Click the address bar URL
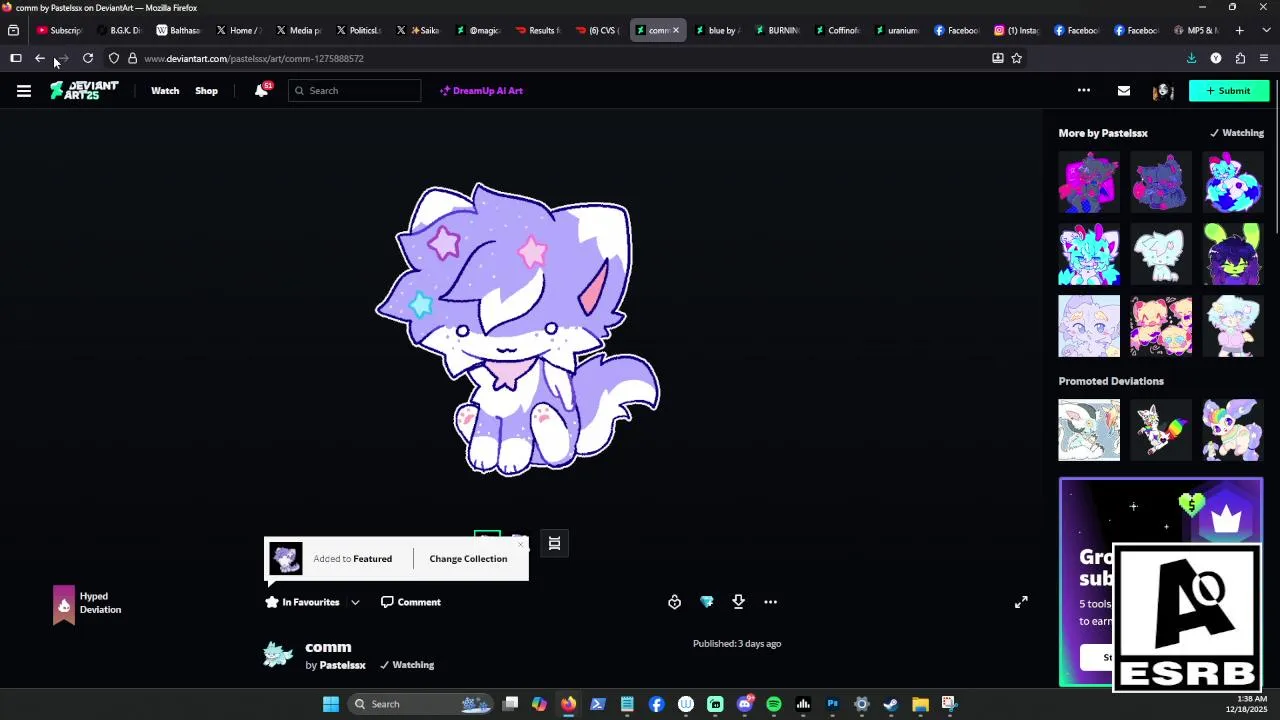This screenshot has width=1280, height=720. pos(254,59)
